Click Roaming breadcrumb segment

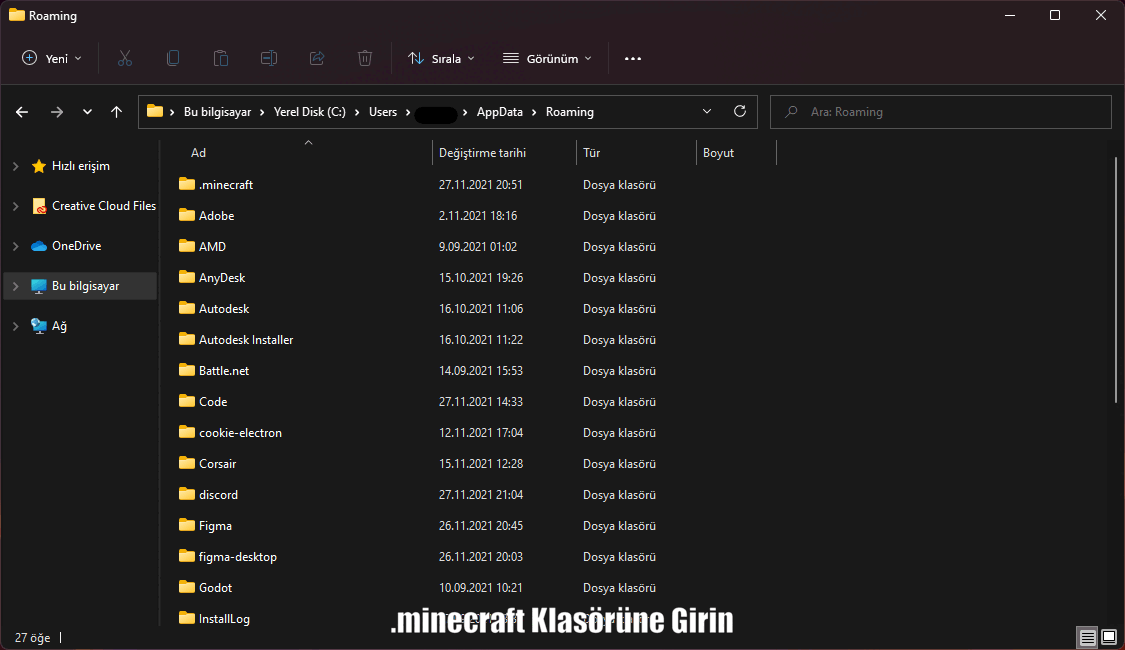[x=570, y=112]
